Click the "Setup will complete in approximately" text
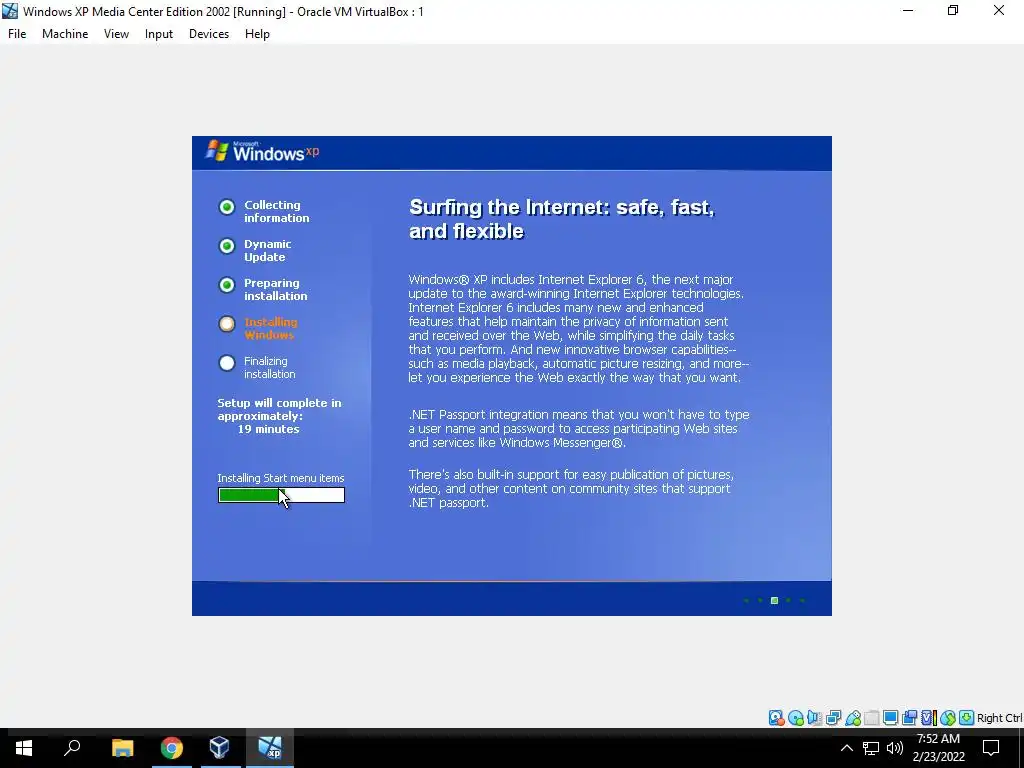The image size is (1024, 768). point(280,409)
